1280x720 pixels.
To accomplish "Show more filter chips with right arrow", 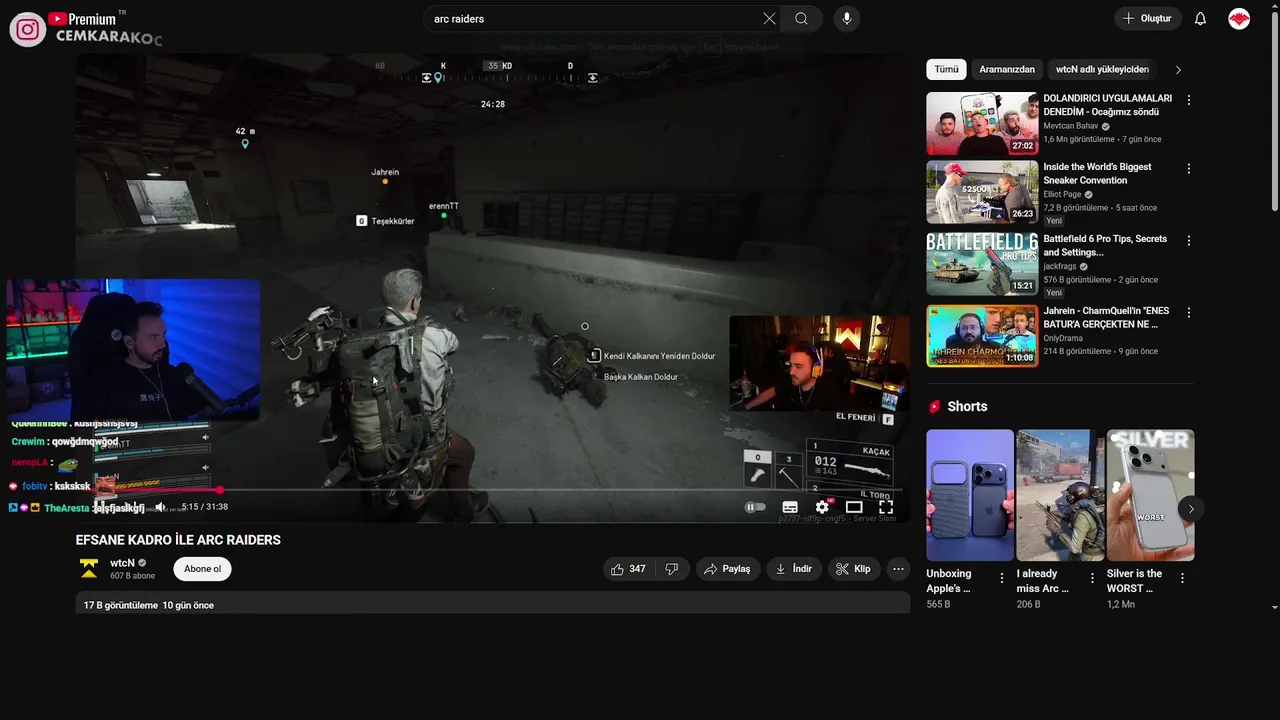I will pos(1178,70).
